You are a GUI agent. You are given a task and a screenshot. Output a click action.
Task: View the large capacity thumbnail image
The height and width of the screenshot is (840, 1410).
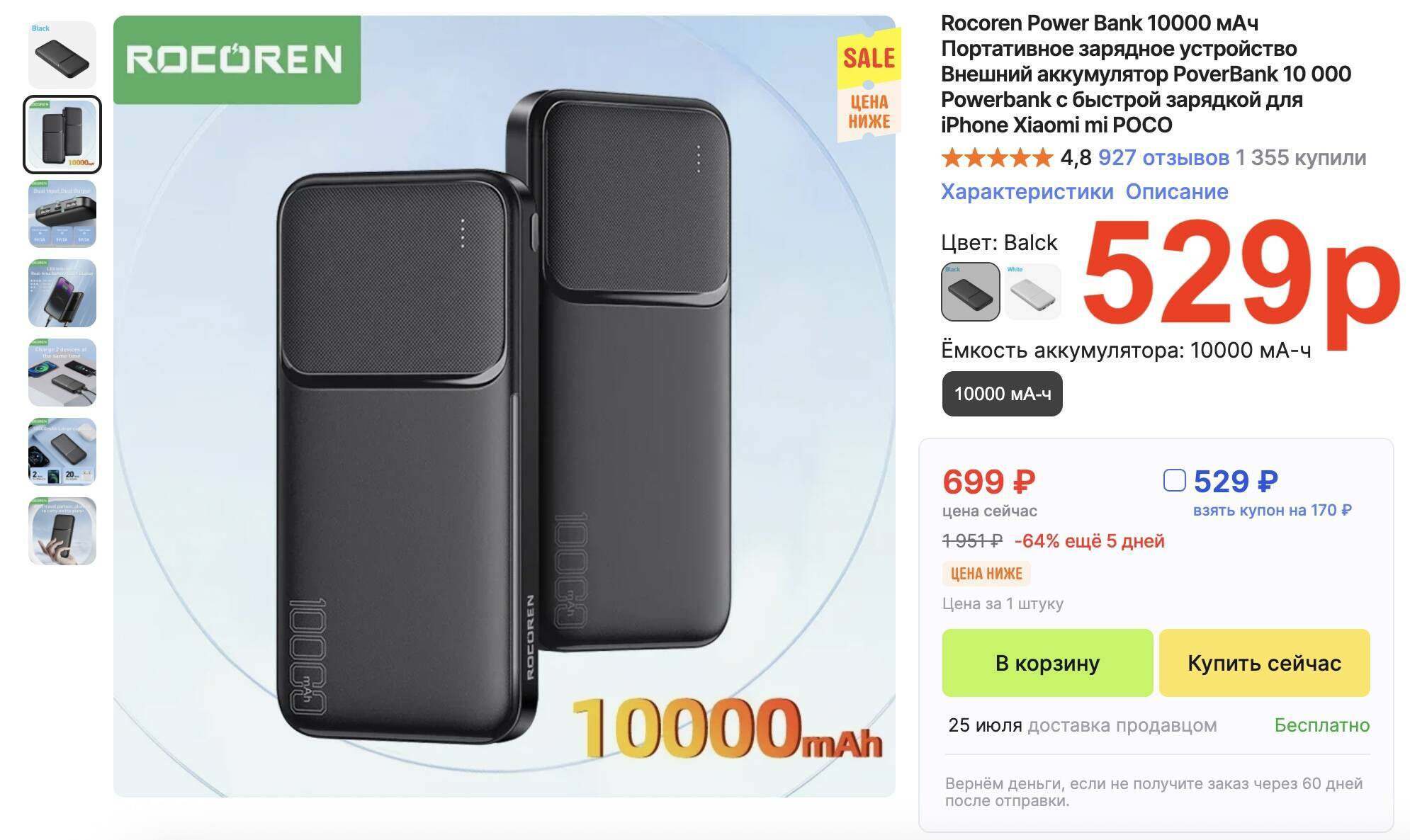62,452
